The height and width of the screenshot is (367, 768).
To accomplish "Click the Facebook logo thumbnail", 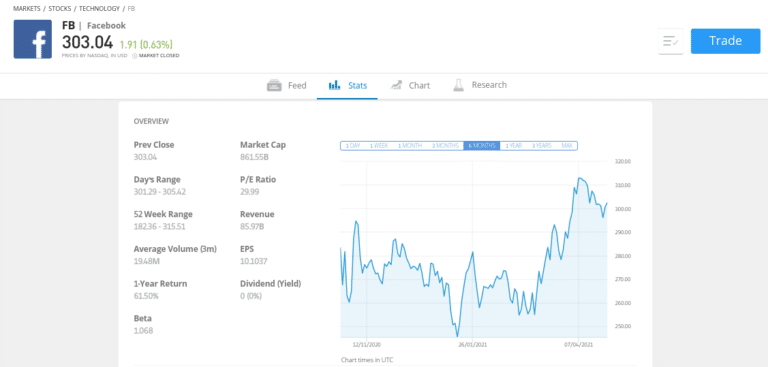I will coord(33,39).
